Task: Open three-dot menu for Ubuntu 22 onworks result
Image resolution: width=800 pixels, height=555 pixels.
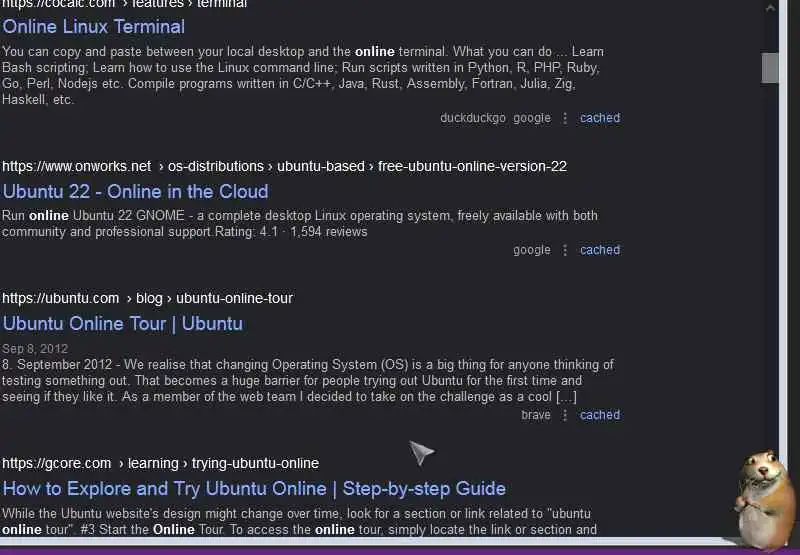Action: click(x=565, y=250)
